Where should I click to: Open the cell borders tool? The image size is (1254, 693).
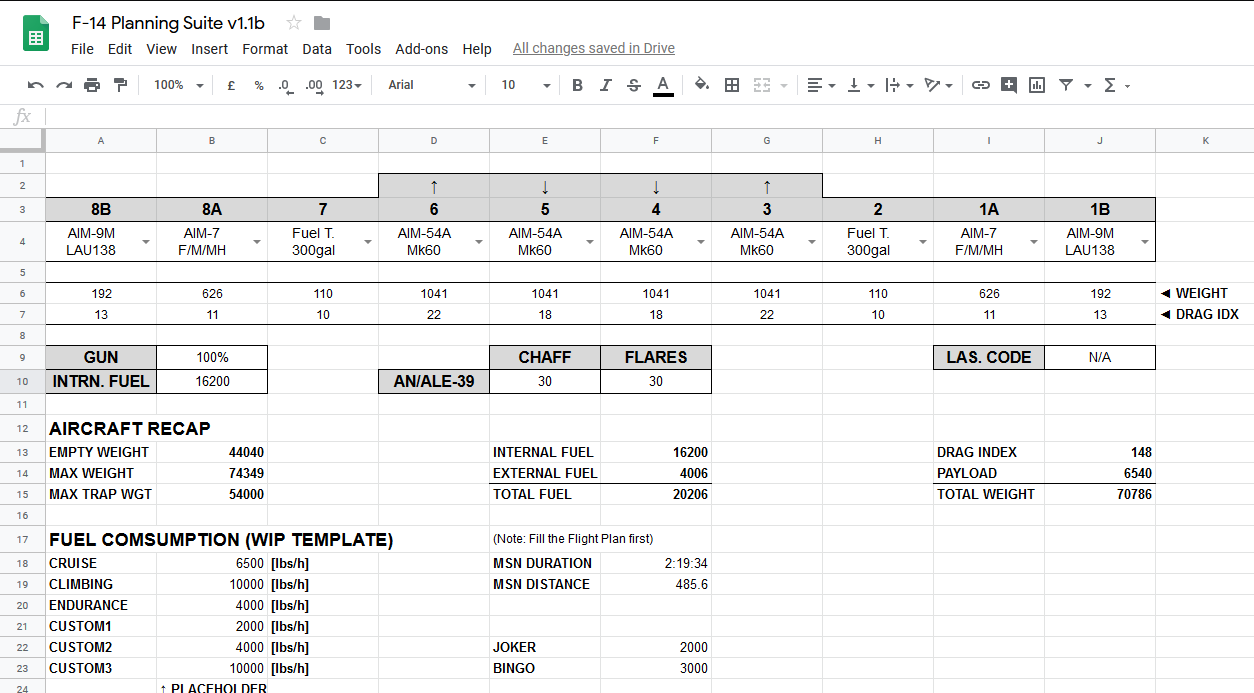pyautogui.click(x=732, y=86)
